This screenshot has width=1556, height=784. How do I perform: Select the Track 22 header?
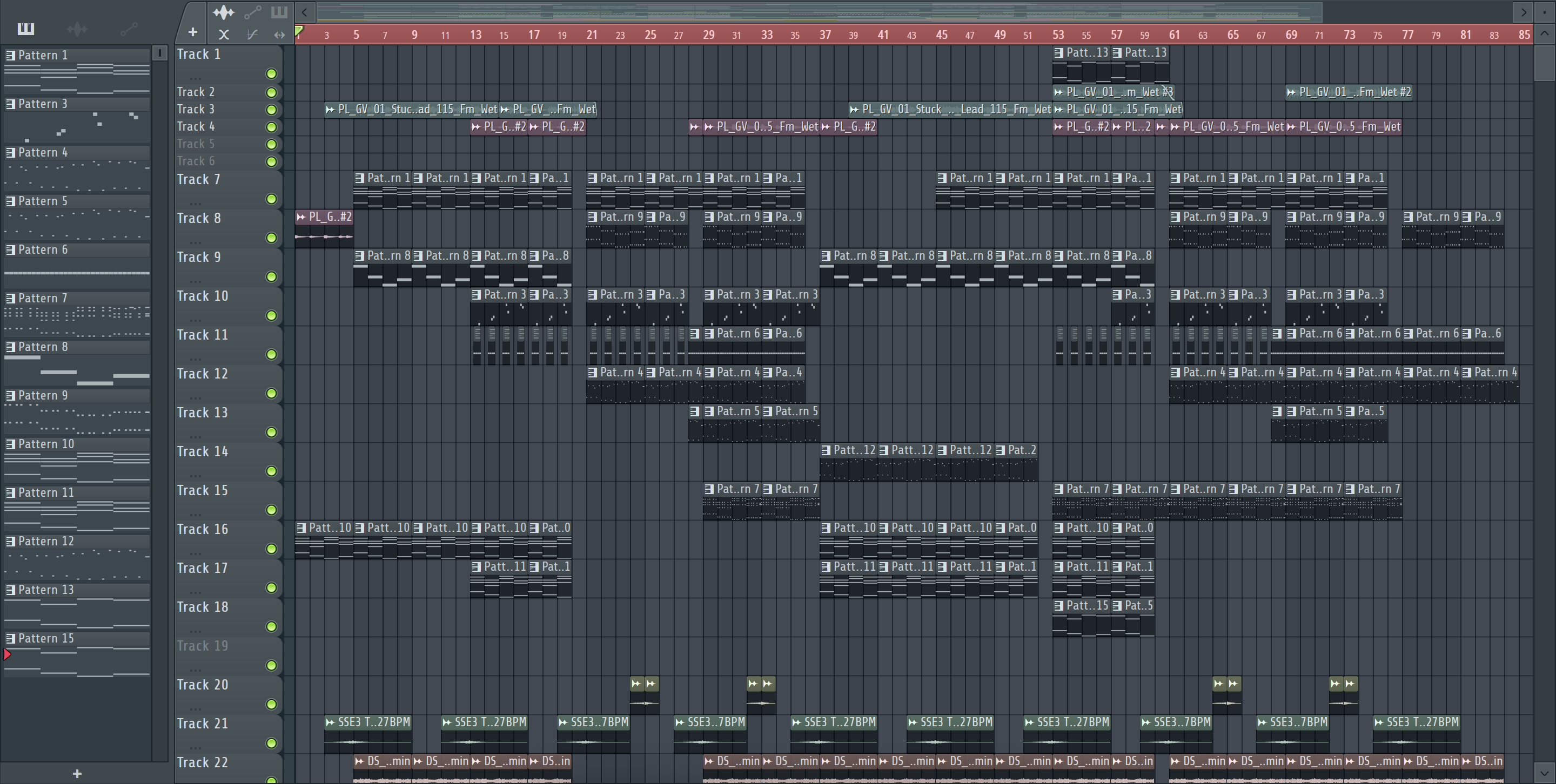229,768
